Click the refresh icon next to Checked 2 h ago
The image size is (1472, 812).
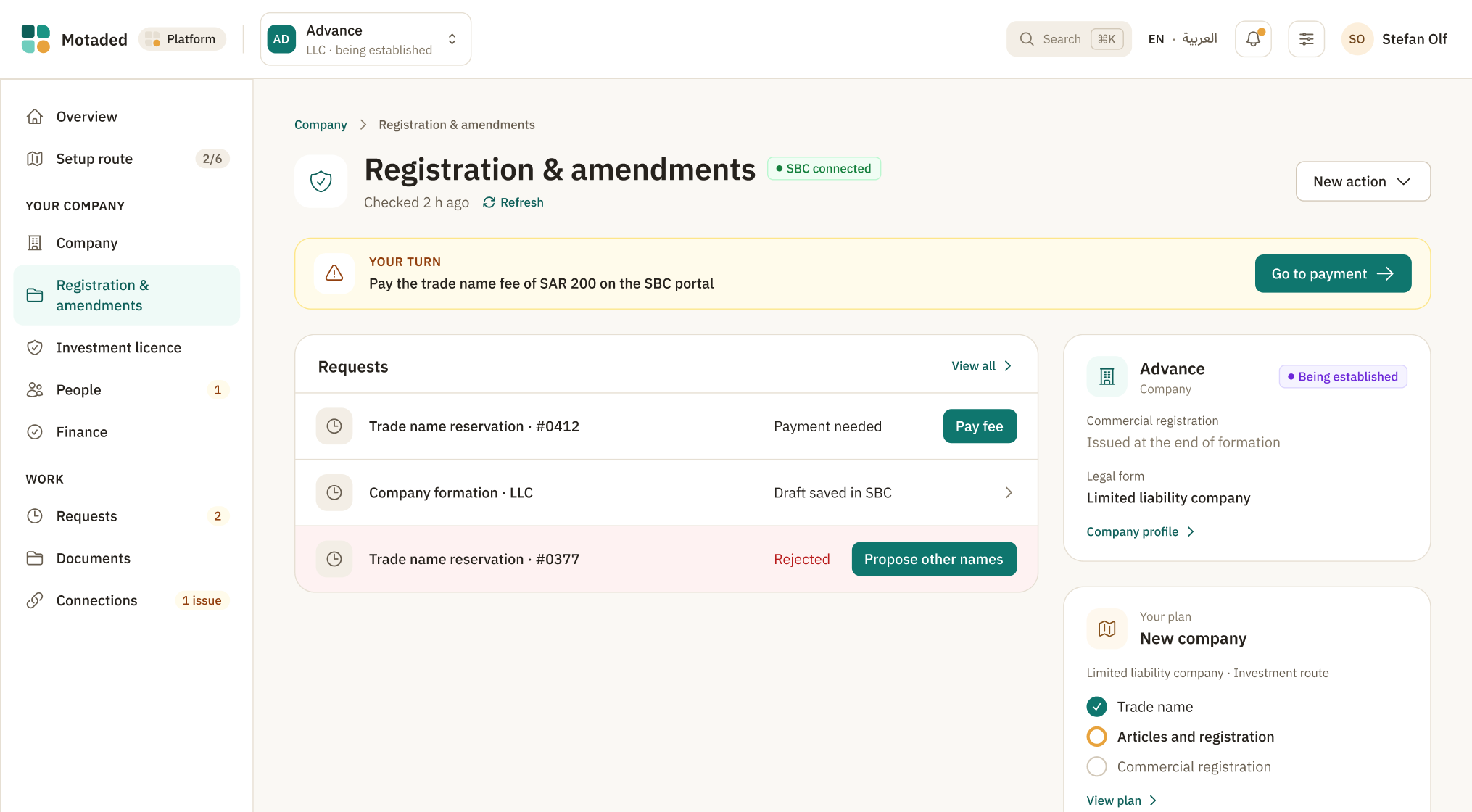click(489, 202)
